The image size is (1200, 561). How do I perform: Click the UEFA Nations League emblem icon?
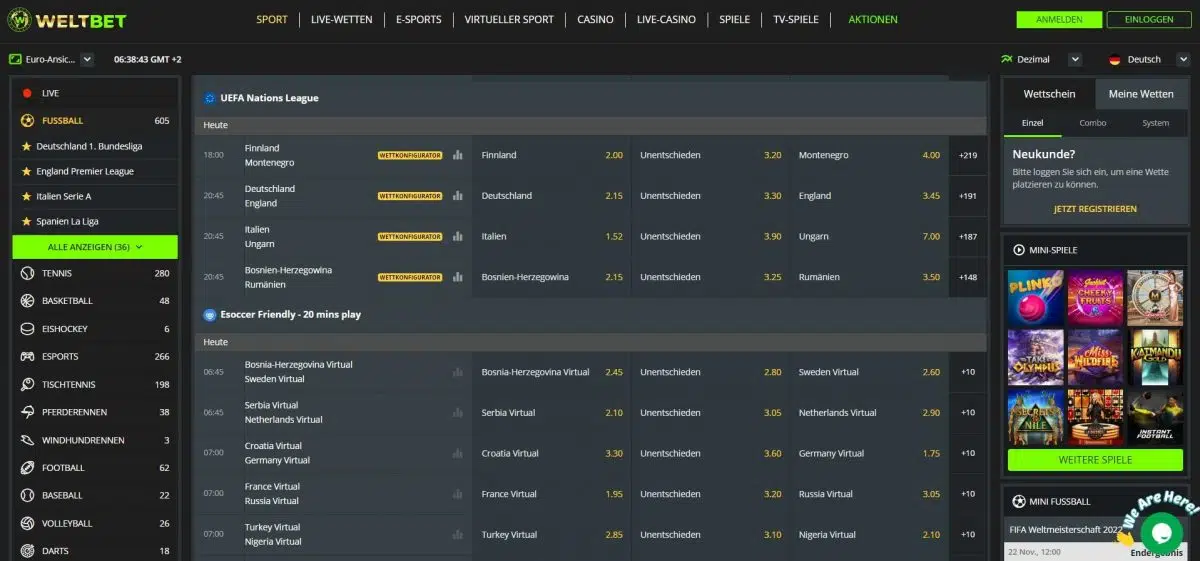tap(210, 98)
